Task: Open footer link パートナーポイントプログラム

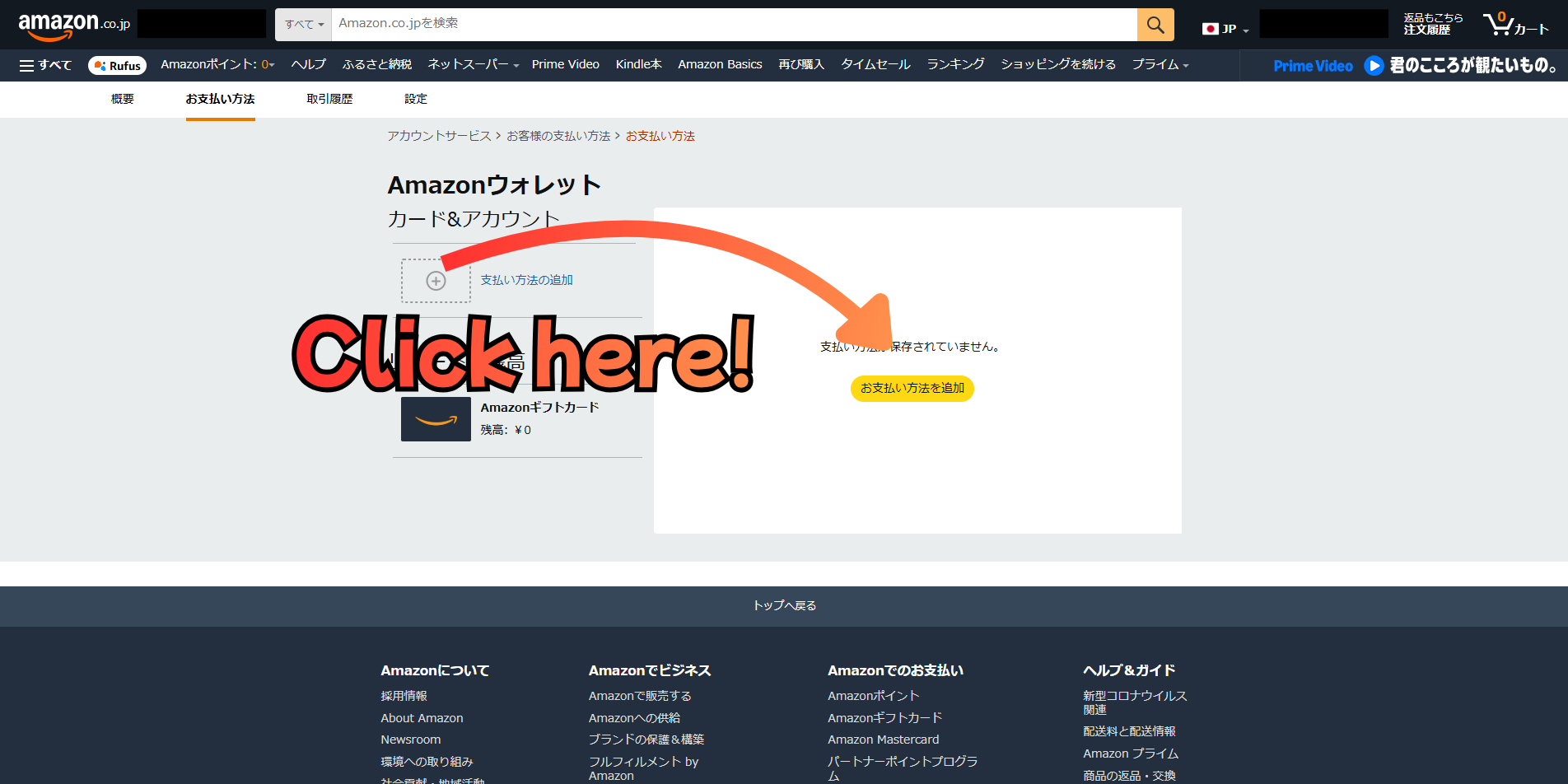Action: [903, 768]
